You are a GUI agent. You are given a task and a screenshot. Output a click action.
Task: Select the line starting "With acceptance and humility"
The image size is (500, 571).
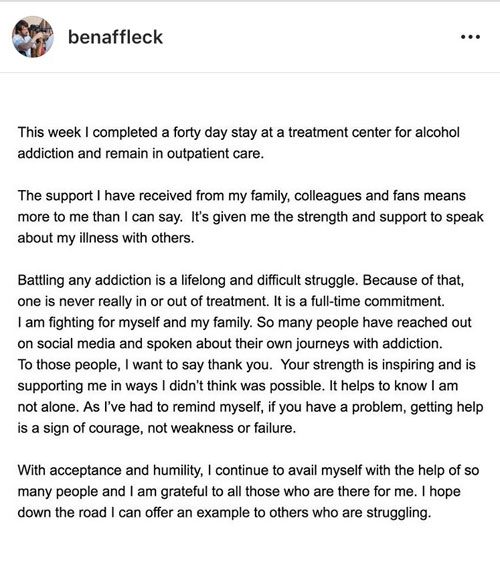click(248, 470)
